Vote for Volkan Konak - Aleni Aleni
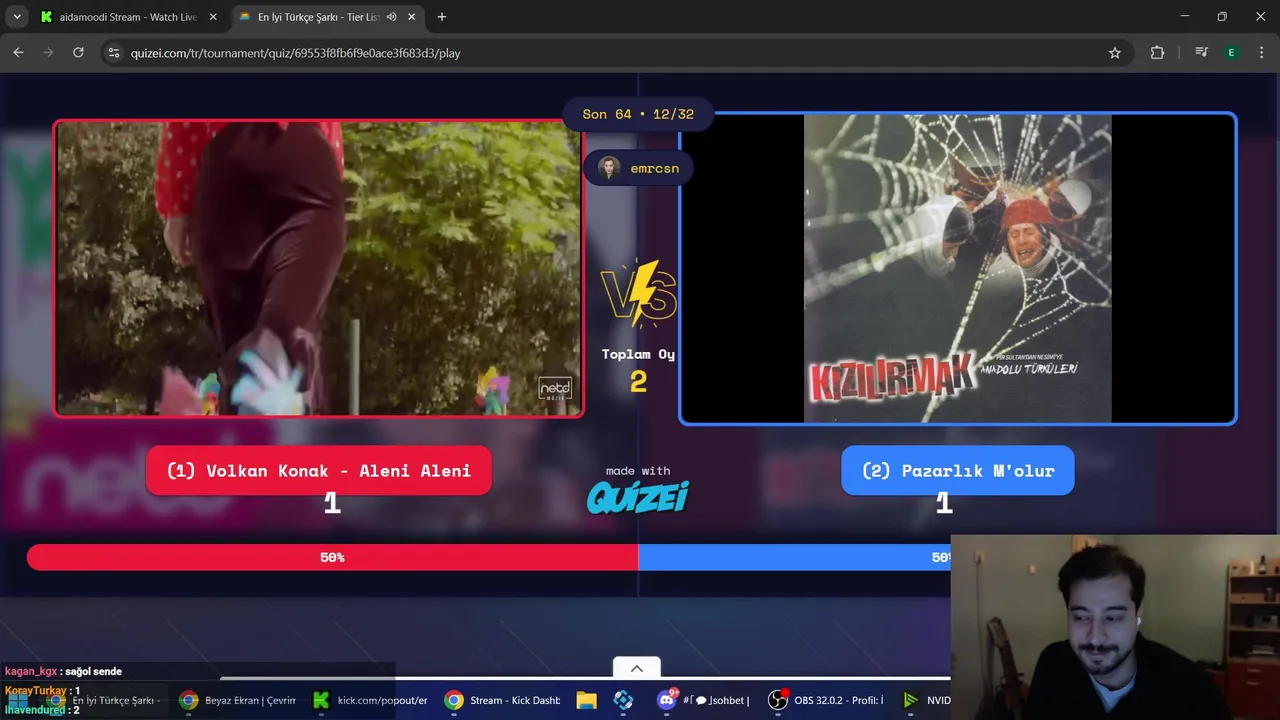 click(319, 470)
